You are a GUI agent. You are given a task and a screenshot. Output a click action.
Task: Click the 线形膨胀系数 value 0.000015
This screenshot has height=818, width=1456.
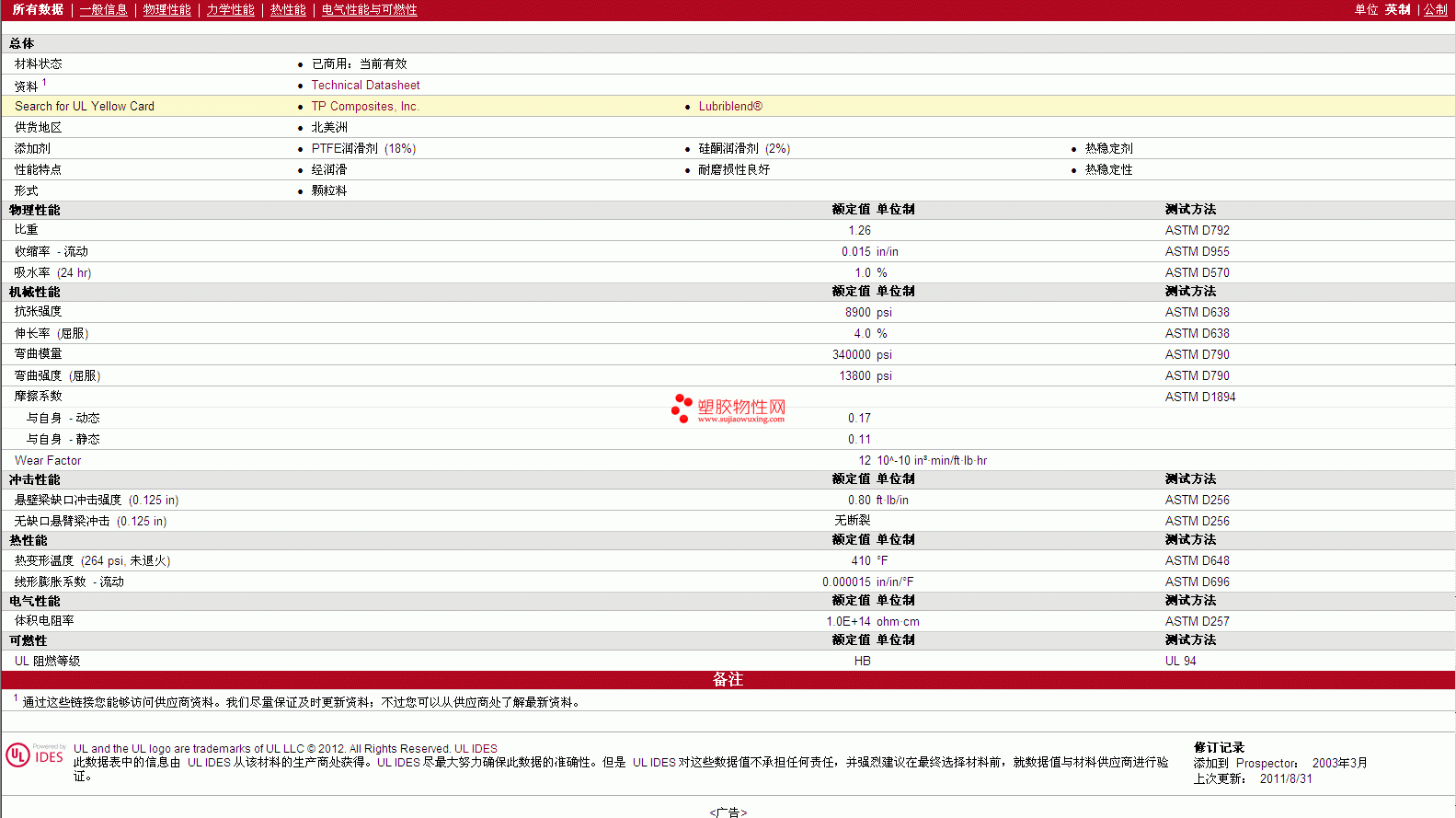[x=846, y=582]
